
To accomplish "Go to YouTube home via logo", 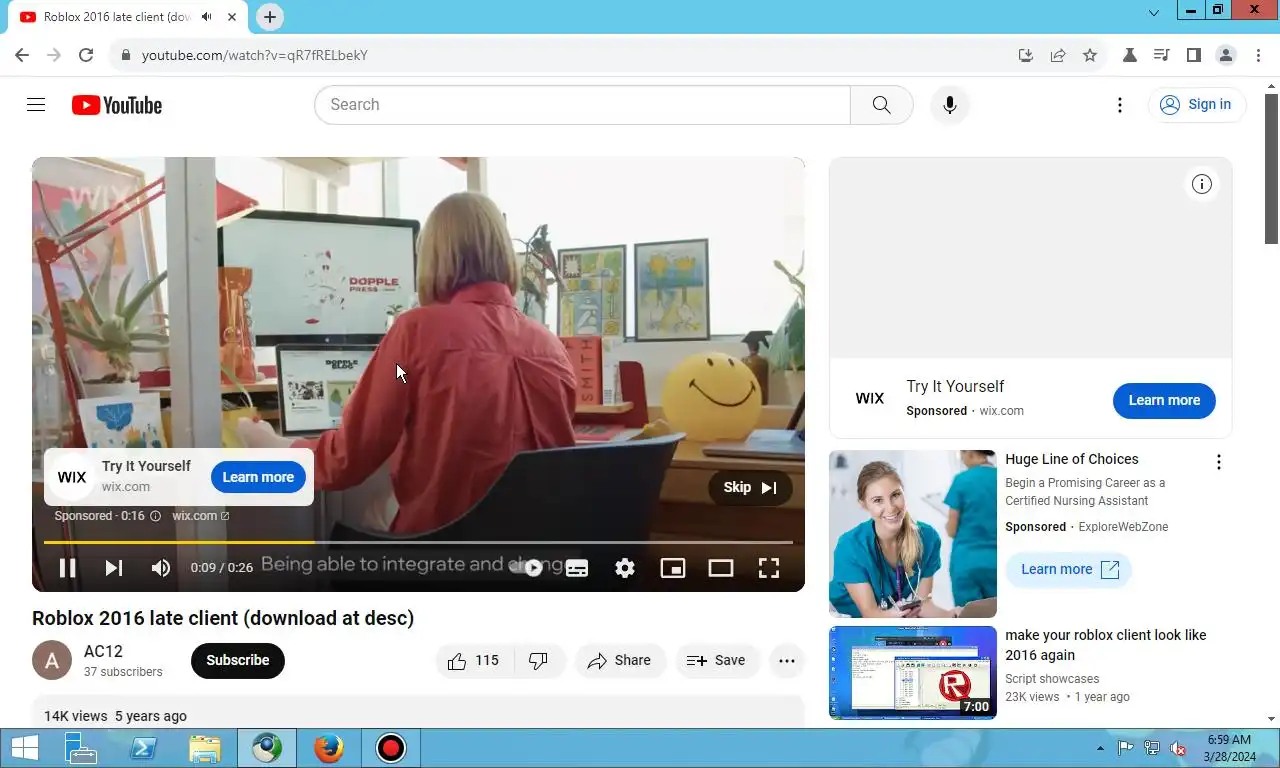I will [x=117, y=105].
